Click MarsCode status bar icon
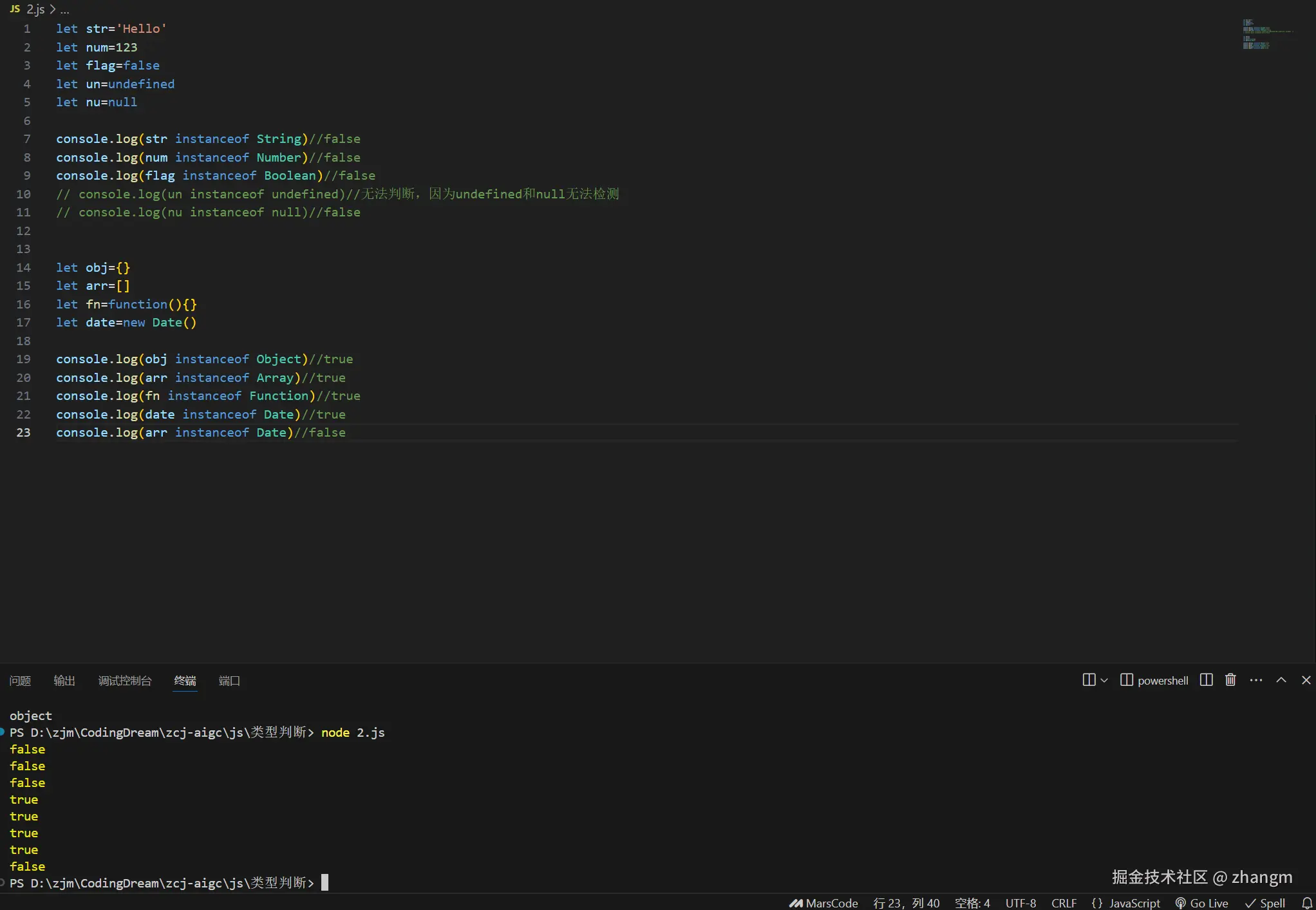 click(823, 903)
